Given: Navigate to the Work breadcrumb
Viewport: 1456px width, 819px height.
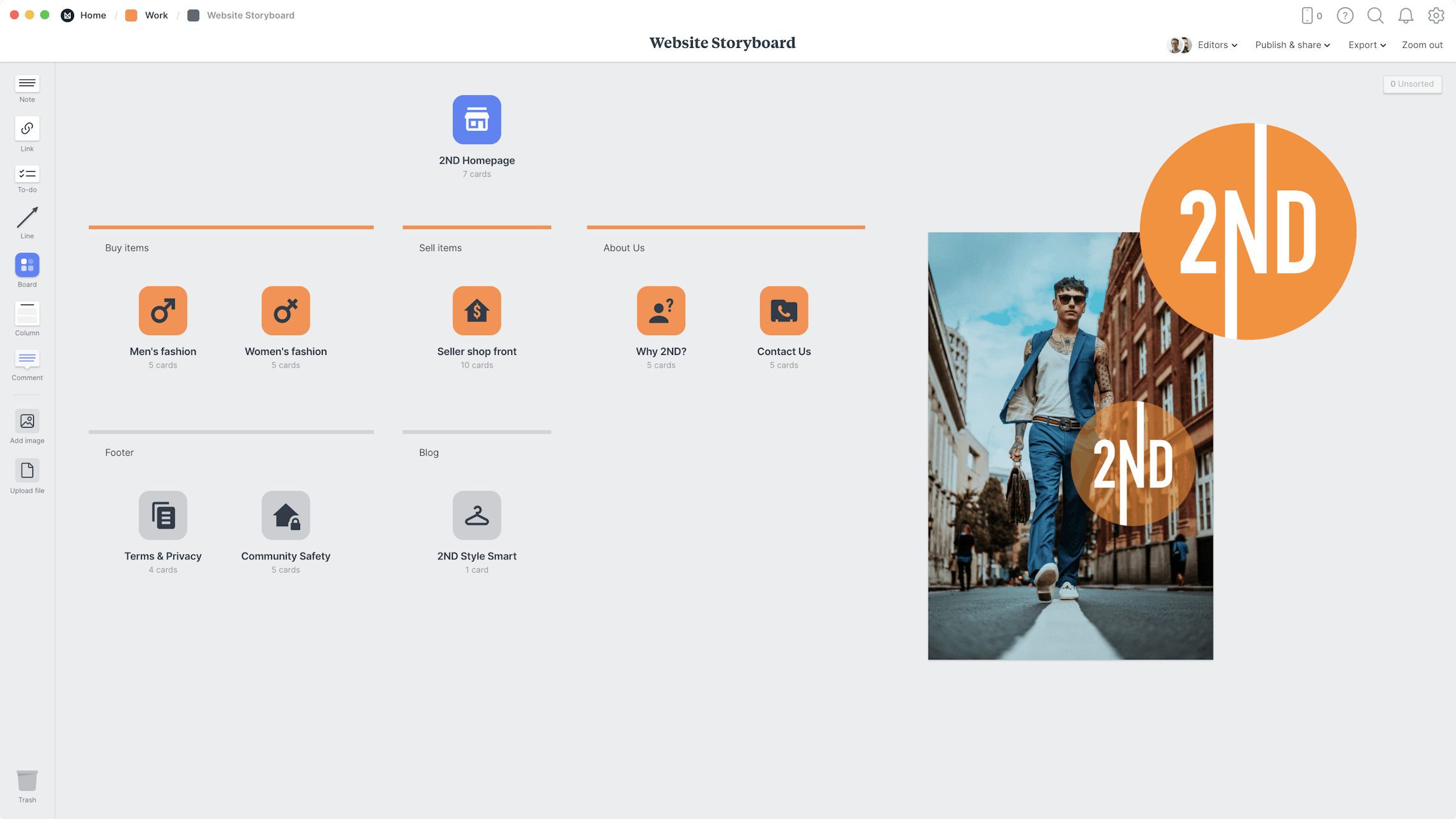Looking at the screenshot, I should (x=156, y=15).
